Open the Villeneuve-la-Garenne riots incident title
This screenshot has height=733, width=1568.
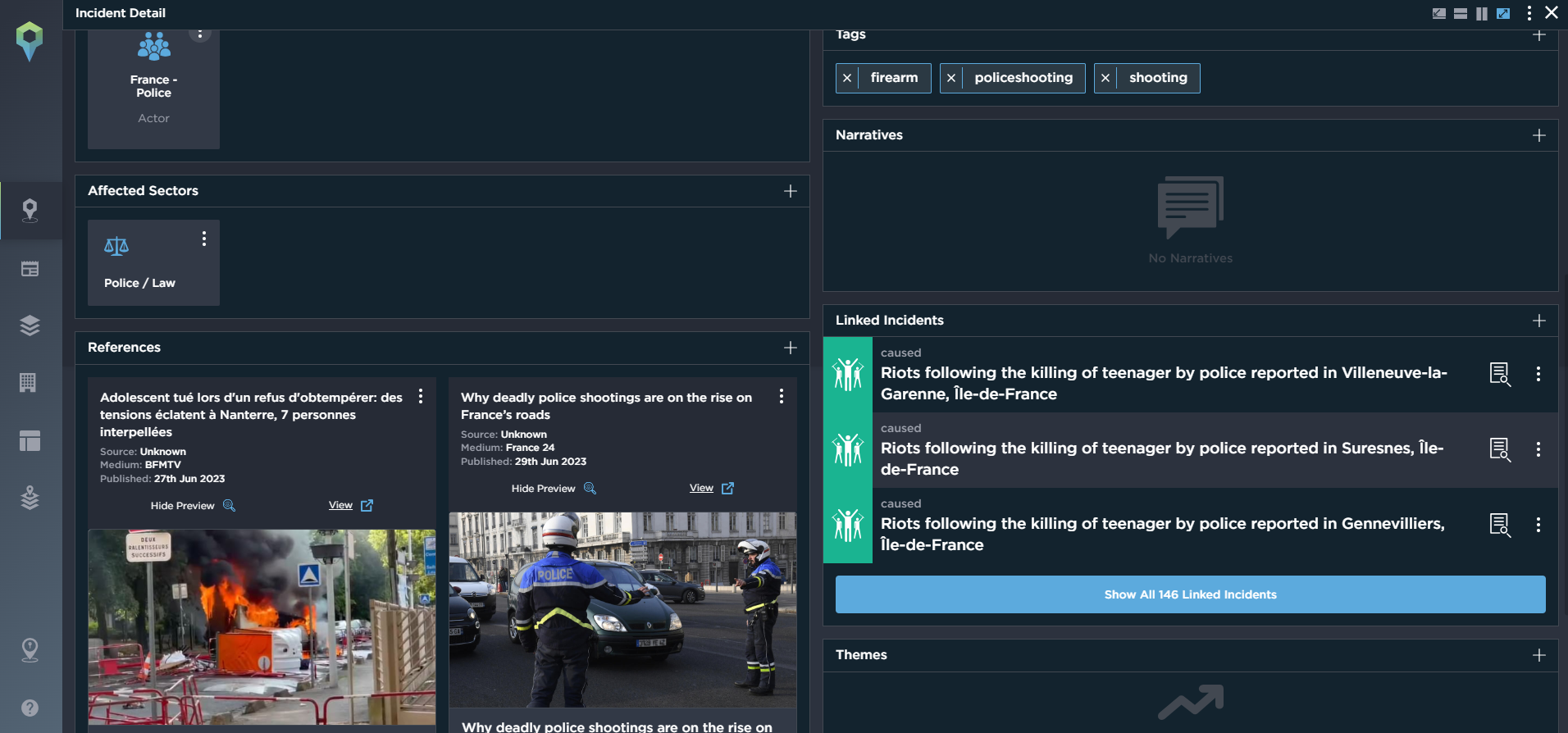click(1164, 383)
